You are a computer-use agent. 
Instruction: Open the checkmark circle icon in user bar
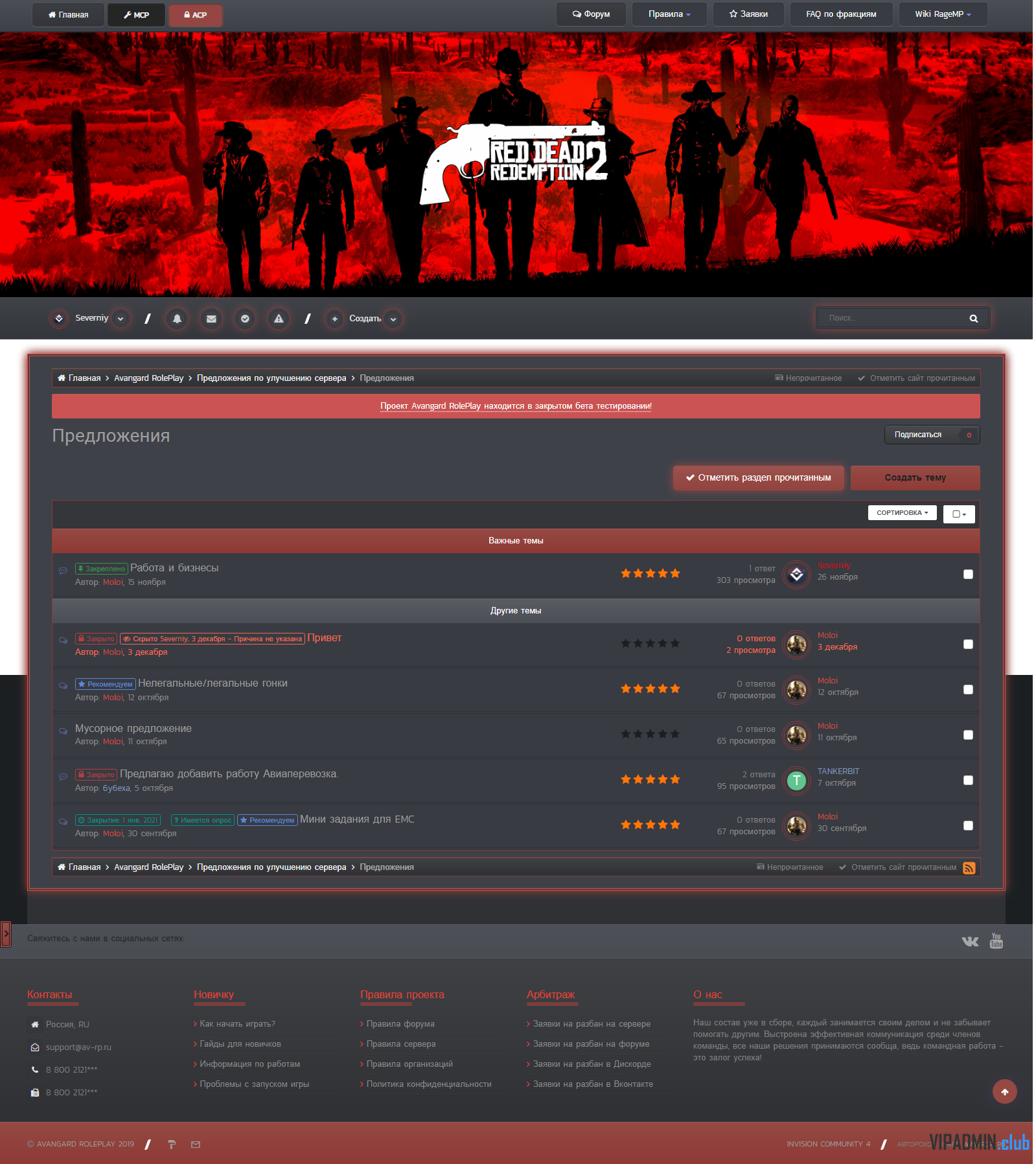pyautogui.click(x=245, y=319)
